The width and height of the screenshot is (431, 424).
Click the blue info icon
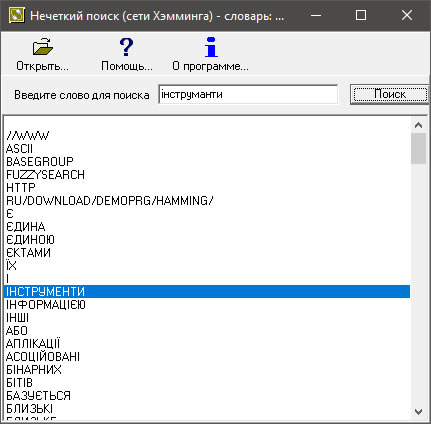(x=211, y=47)
